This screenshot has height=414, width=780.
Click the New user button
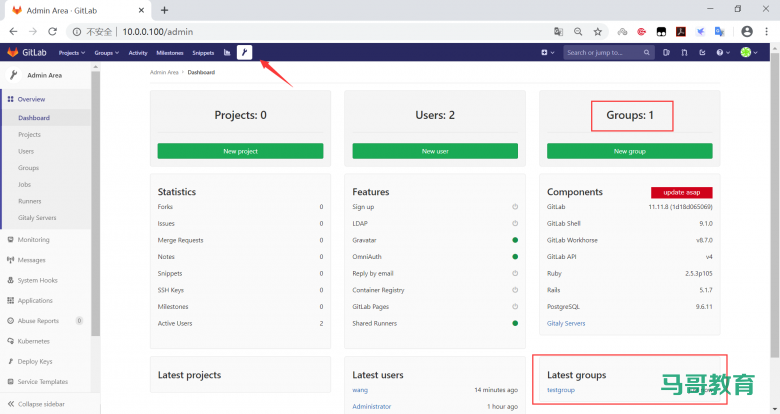(x=435, y=151)
